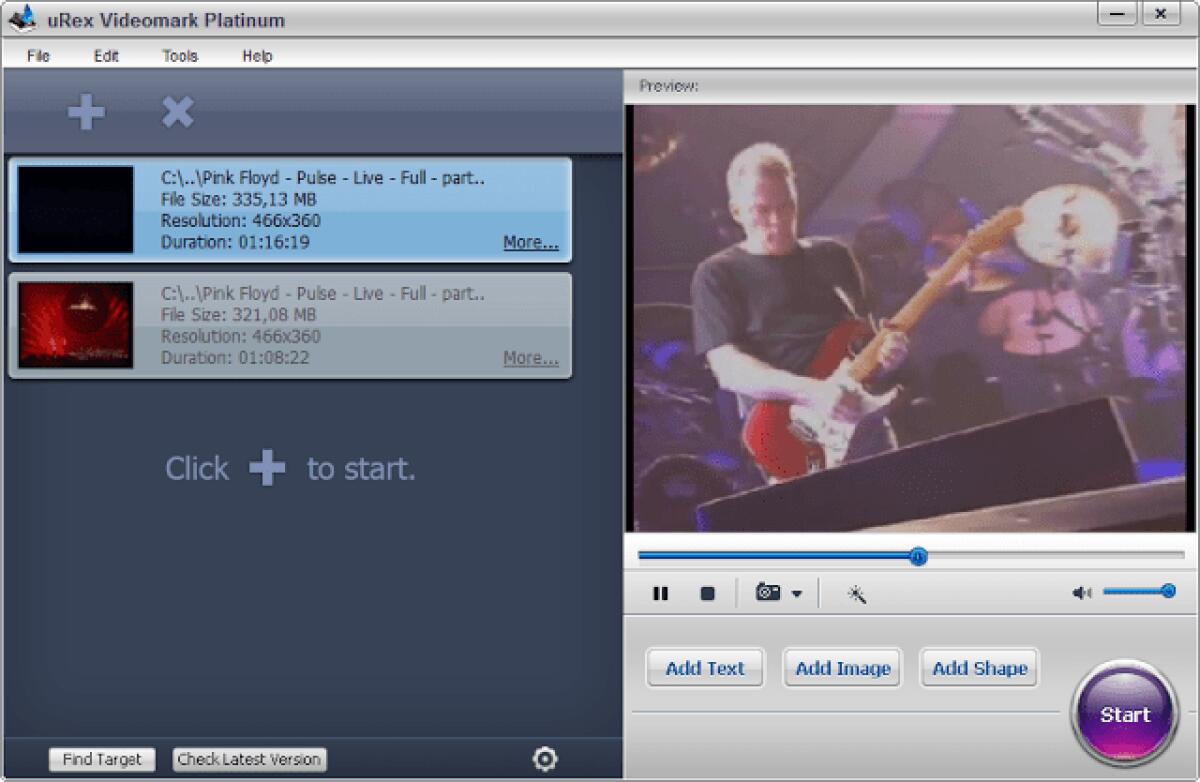Click Check Latest Version
This screenshot has width=1200, height=782.
tap(248, 760)
